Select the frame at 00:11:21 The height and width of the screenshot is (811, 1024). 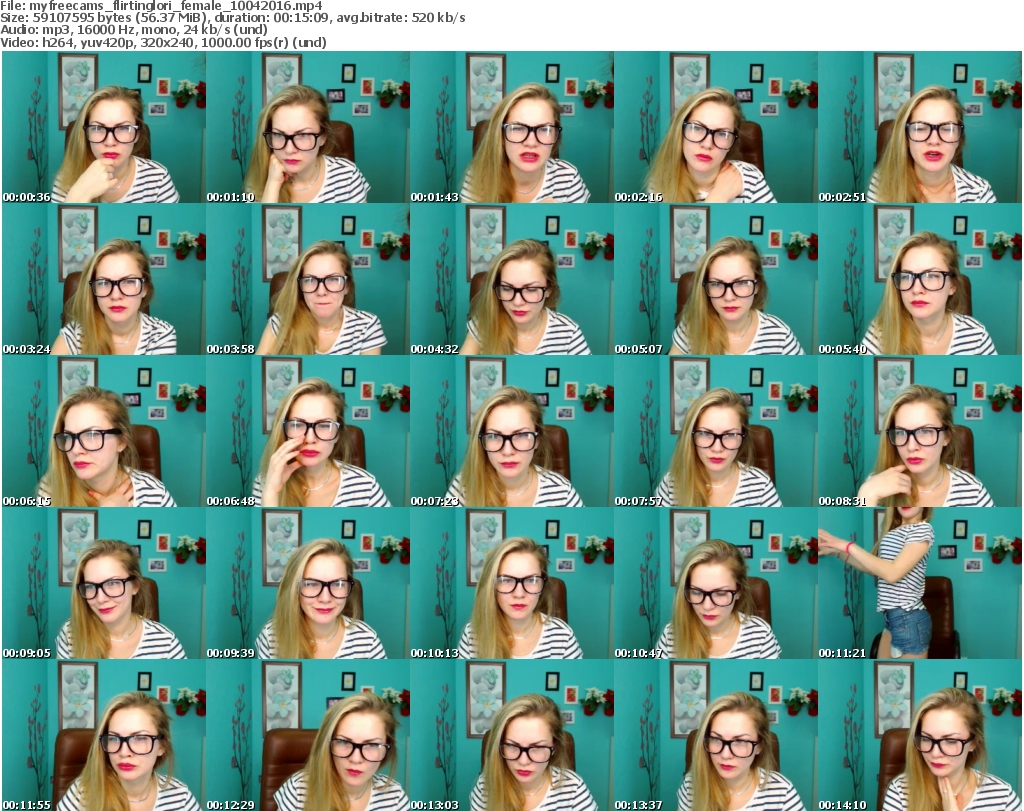(920, 583)
